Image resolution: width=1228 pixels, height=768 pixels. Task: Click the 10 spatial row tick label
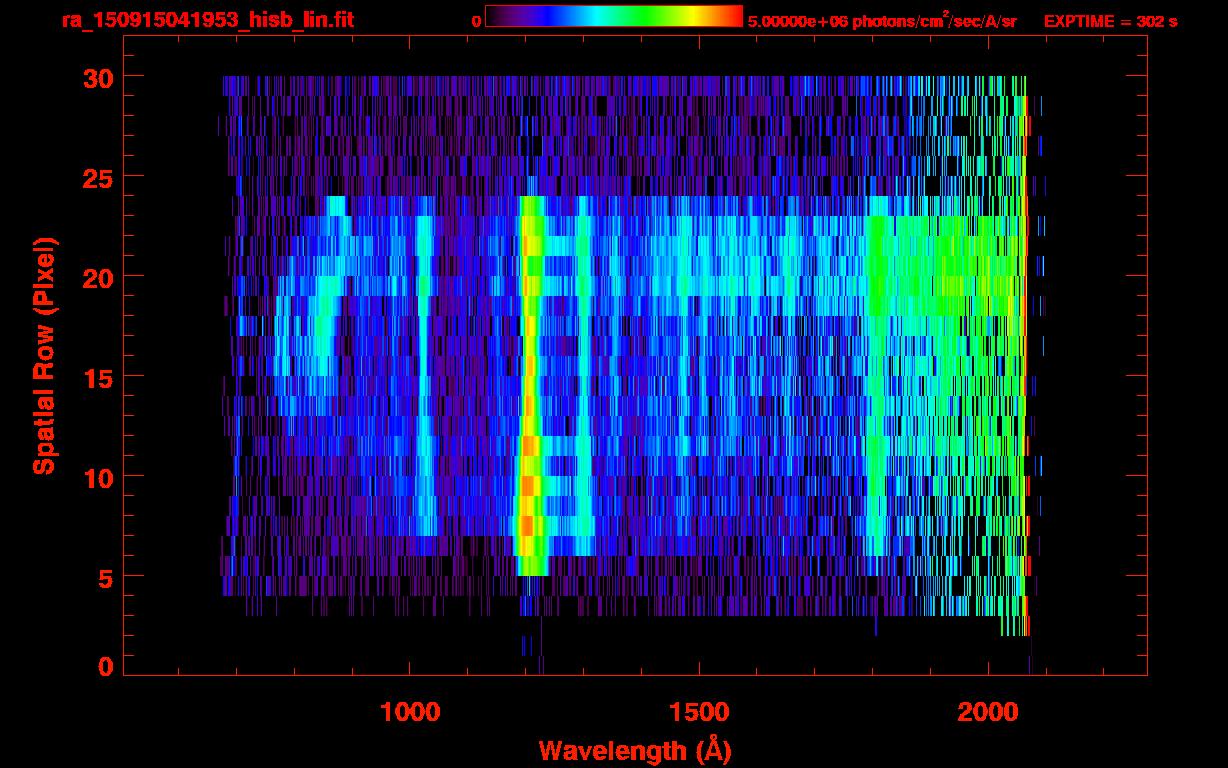tap(99, 477)
